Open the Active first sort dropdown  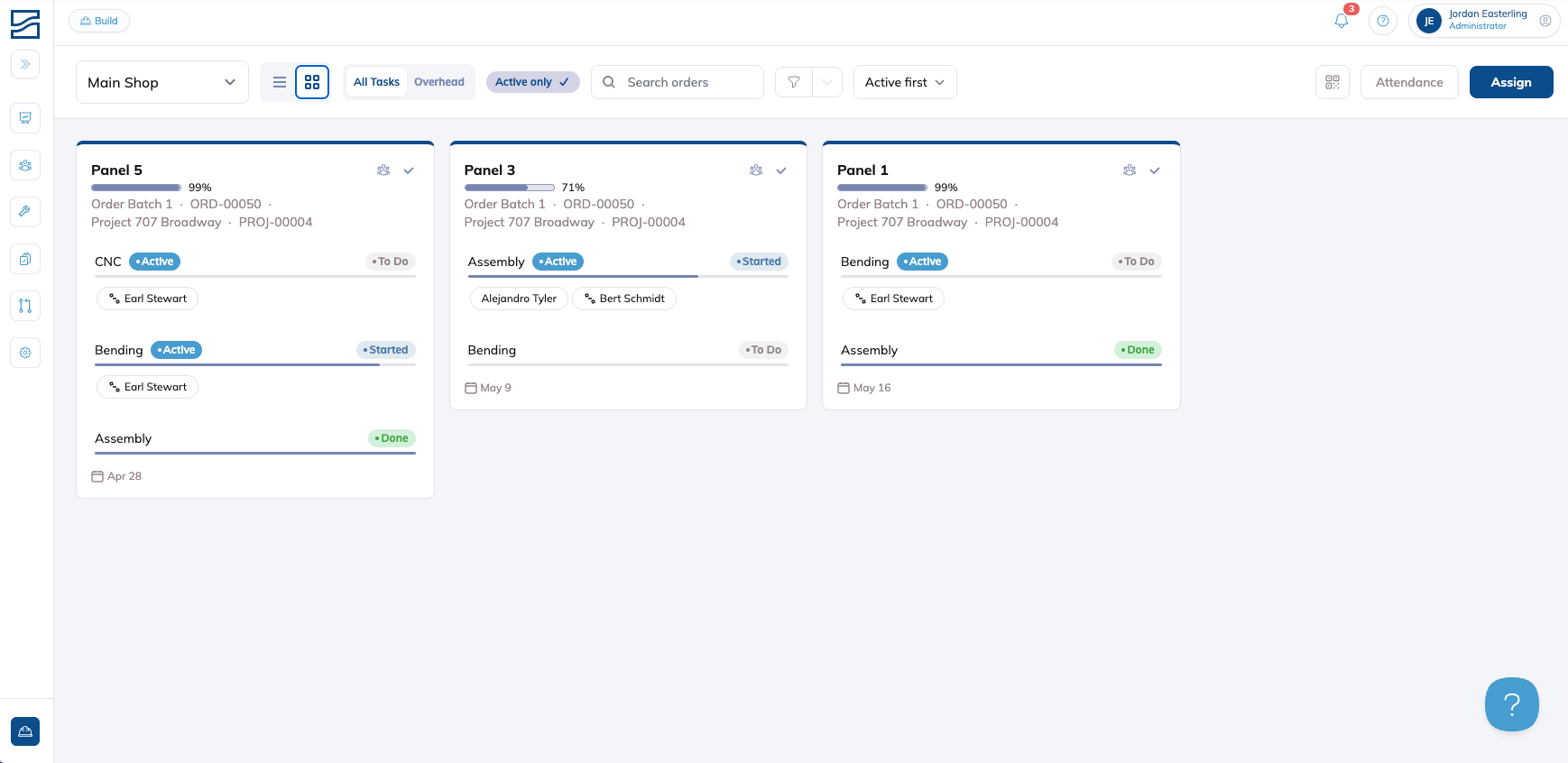pos(905,82)
